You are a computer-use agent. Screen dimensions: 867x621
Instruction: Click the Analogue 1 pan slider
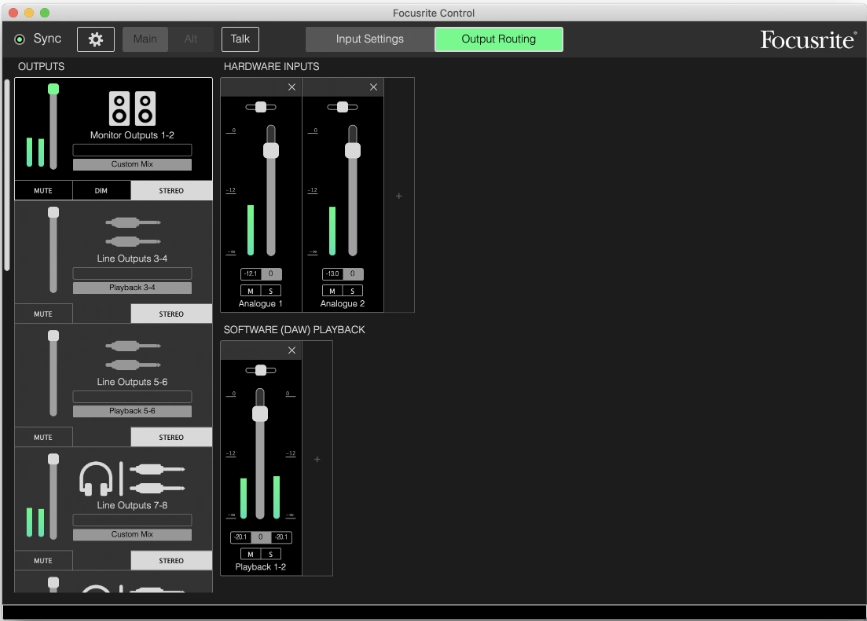(260, 107)
